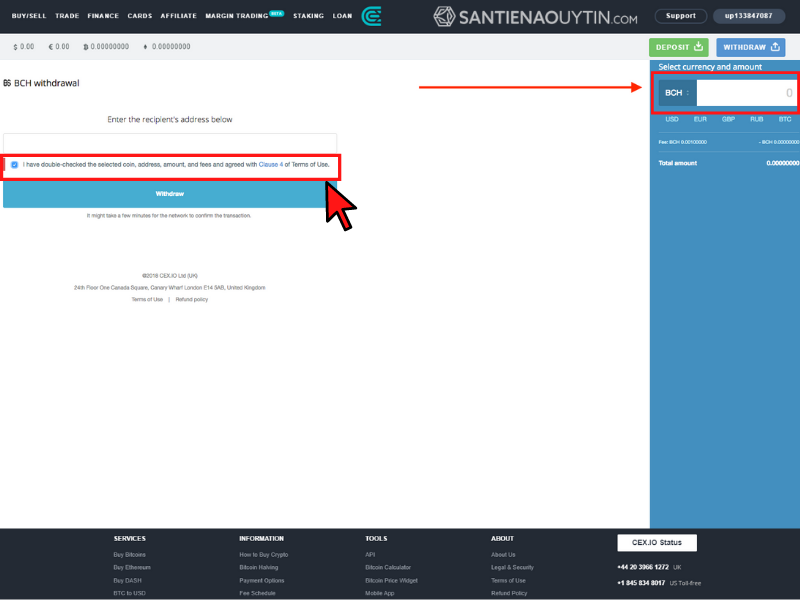This screenshot has height=600, width=800.
Task: Click the Total amount value
Action: point(782,163)
